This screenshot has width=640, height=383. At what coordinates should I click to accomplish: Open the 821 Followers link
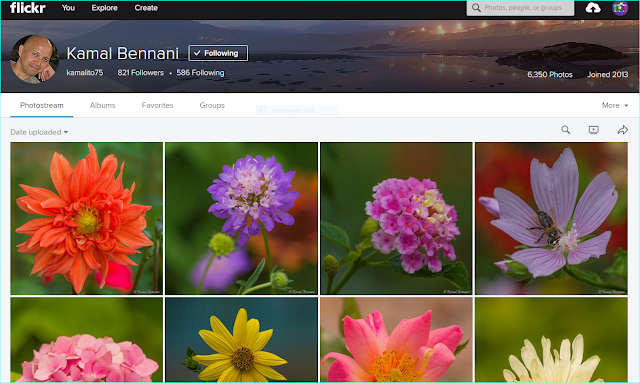tap(140, 73)
